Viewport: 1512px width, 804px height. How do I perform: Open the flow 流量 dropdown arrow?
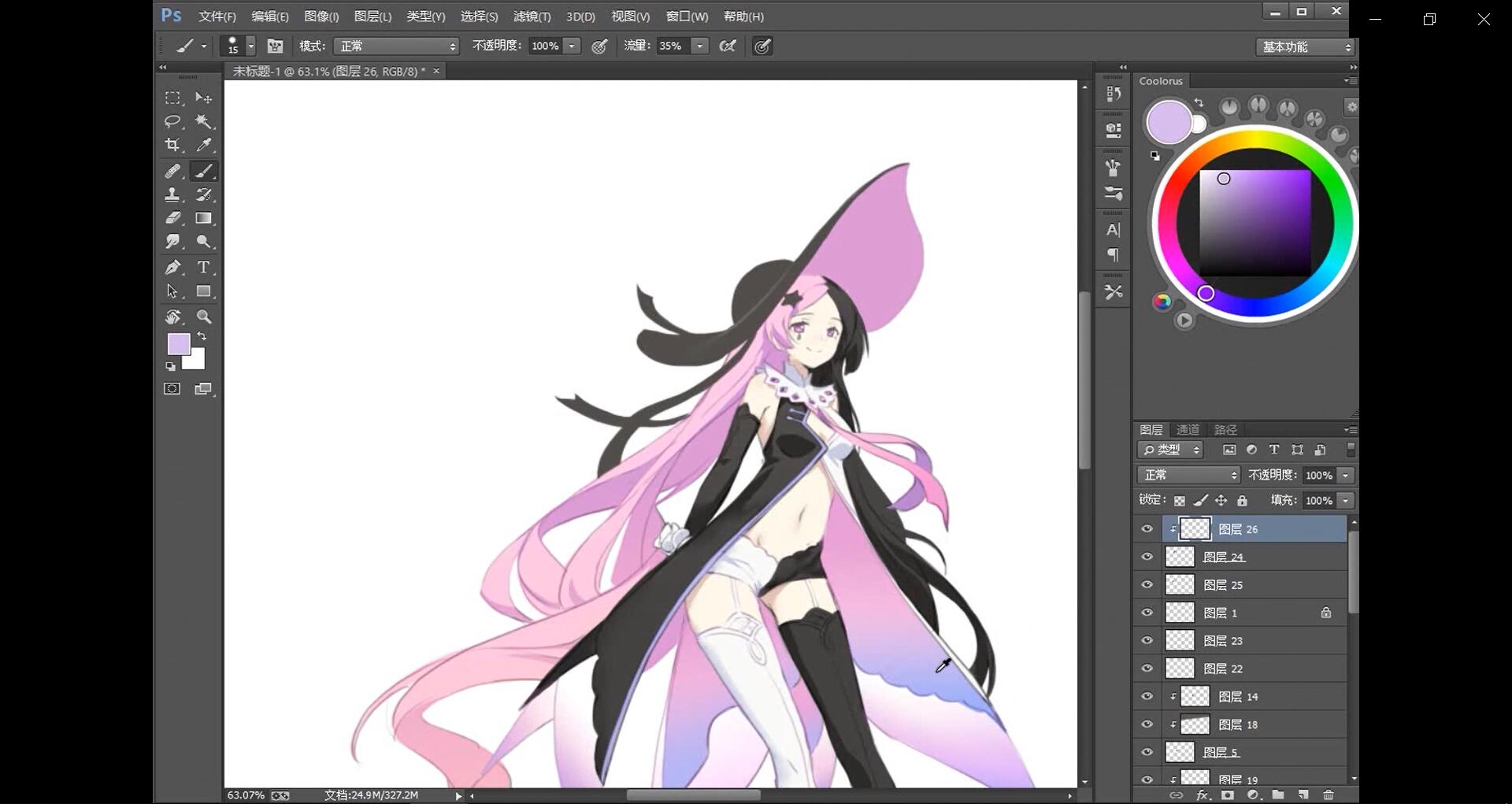699,46
